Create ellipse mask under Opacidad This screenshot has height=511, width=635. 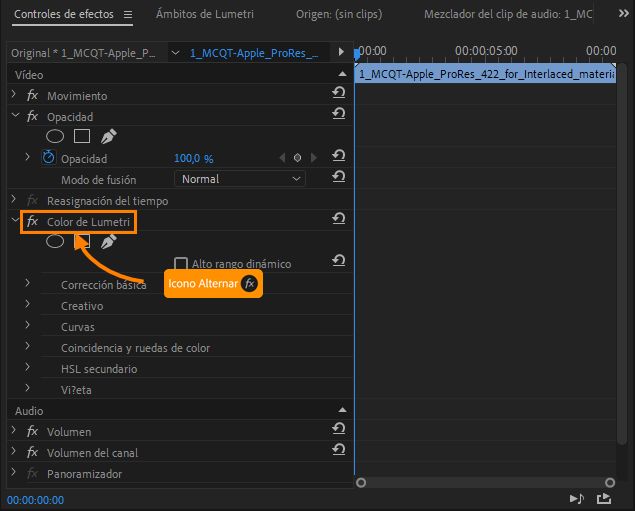[x=55, y=136]
